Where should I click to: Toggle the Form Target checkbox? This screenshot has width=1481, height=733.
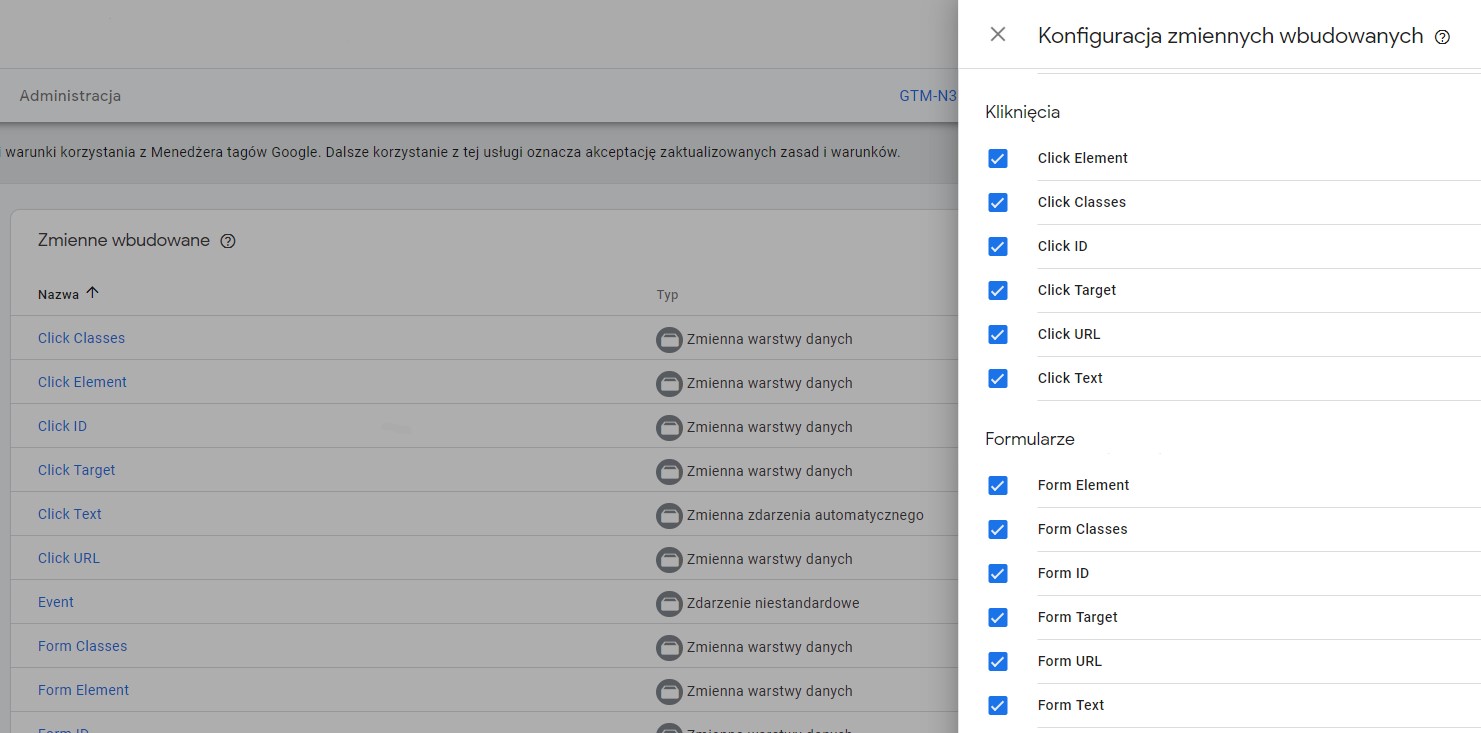point(997,617)
